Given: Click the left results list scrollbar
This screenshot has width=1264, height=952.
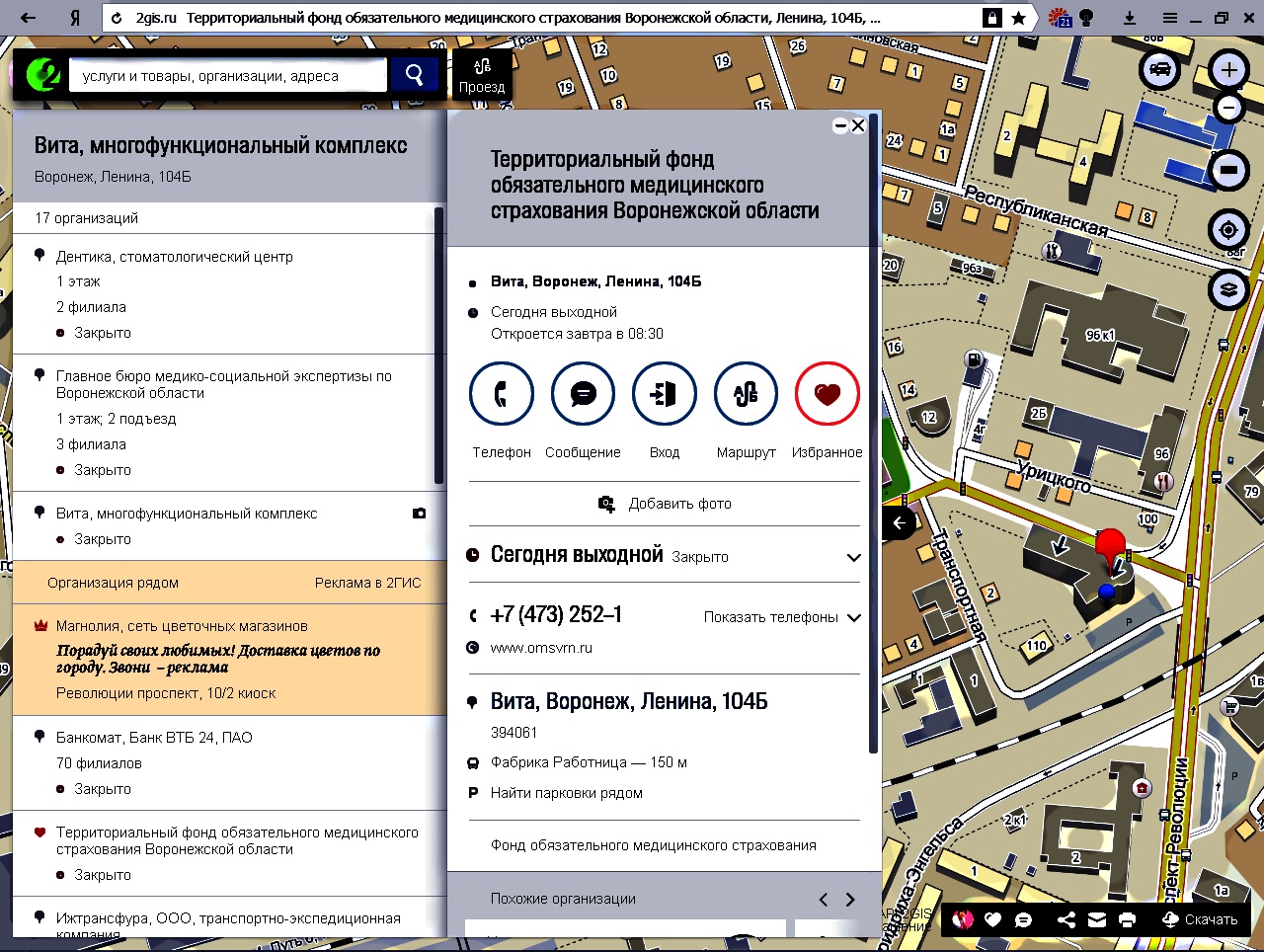Looking at the screenshot, I should click(x=439, y=346).
